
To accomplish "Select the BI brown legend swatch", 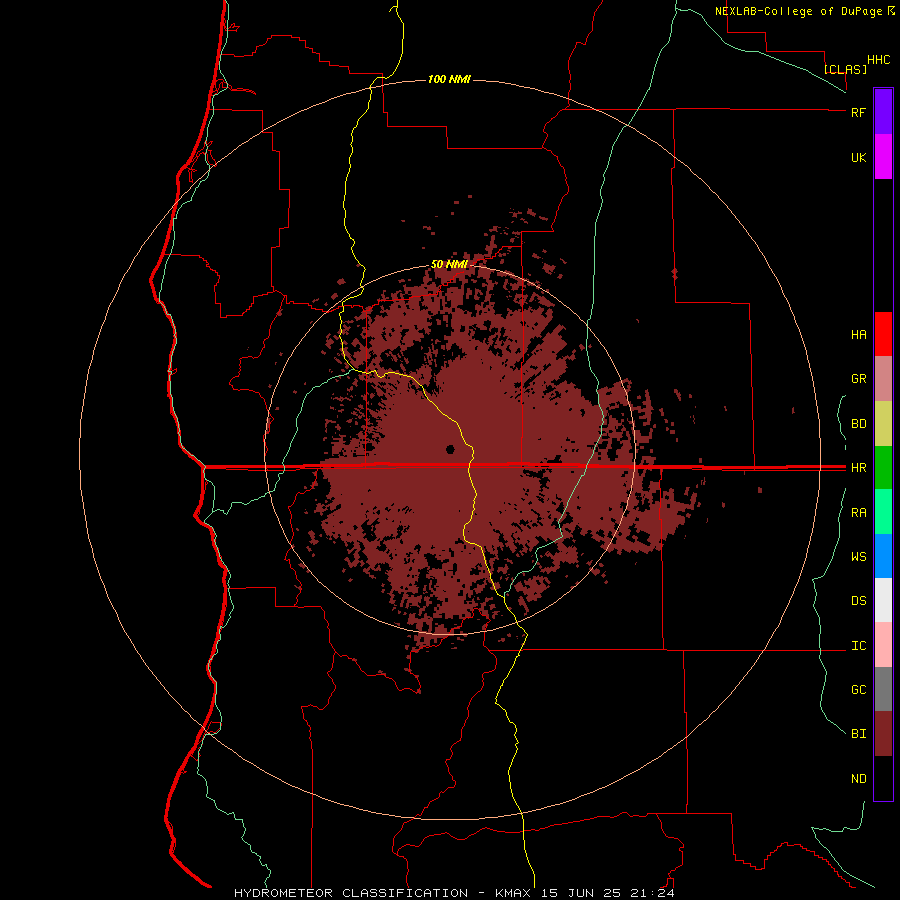I will (883, 734).
